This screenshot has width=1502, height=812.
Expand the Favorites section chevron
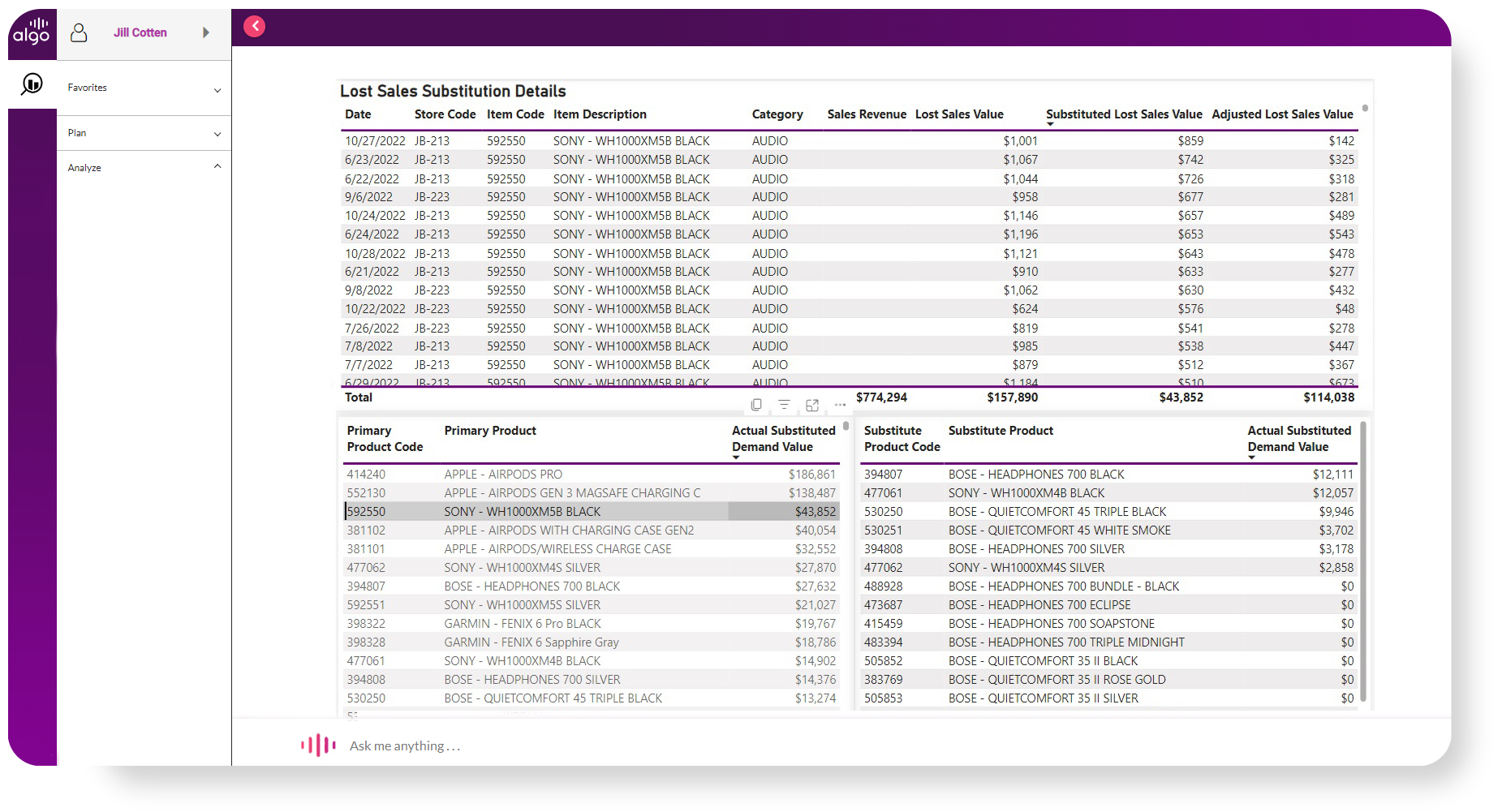tap(217, 90)
